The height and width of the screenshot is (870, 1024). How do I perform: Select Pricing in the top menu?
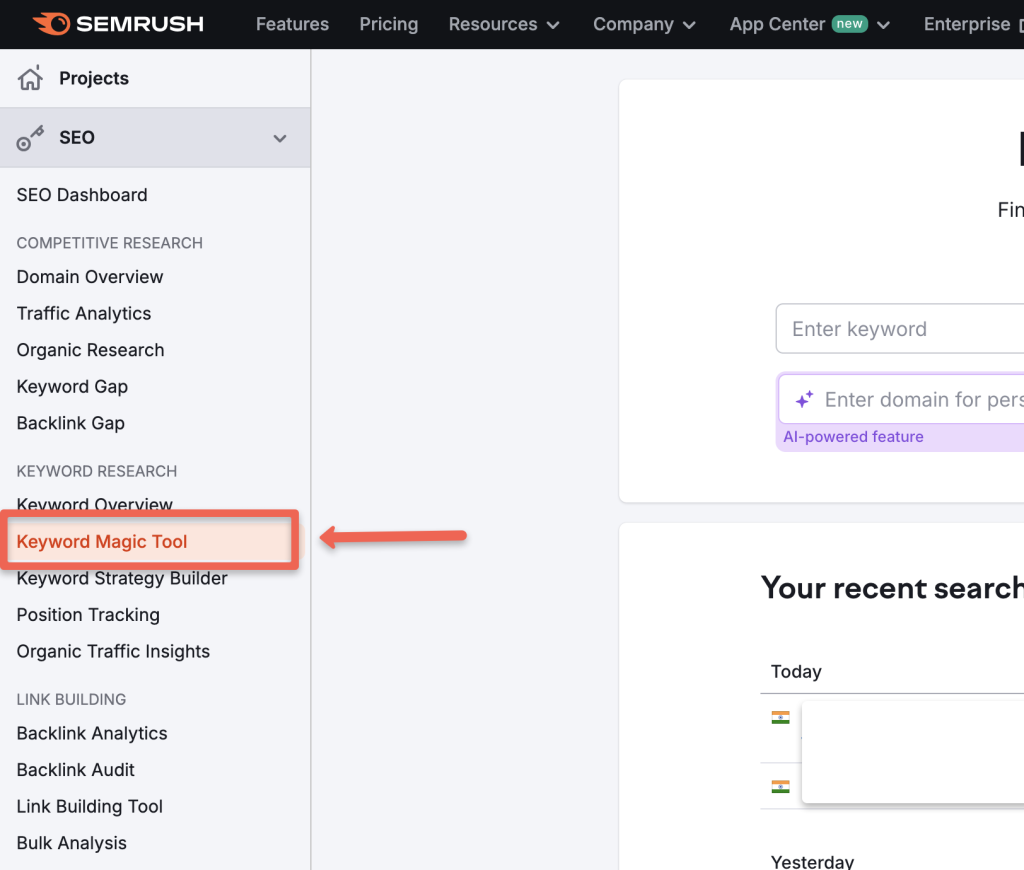[x=388, y=24]
